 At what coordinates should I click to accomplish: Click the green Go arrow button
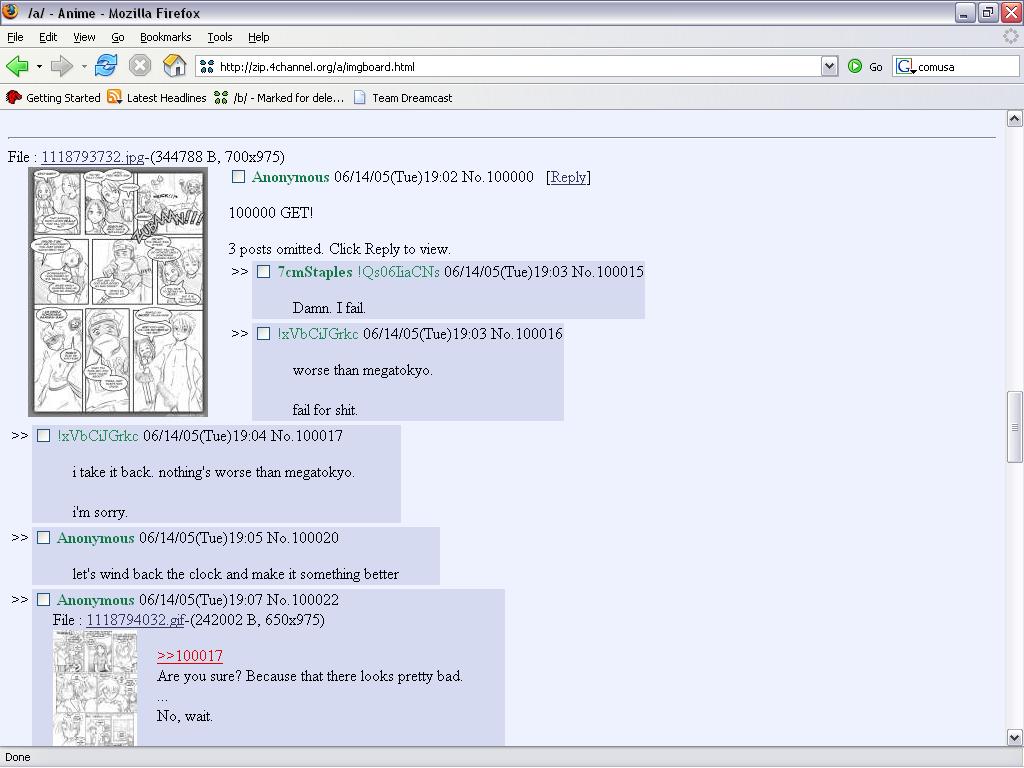(854, 66)
